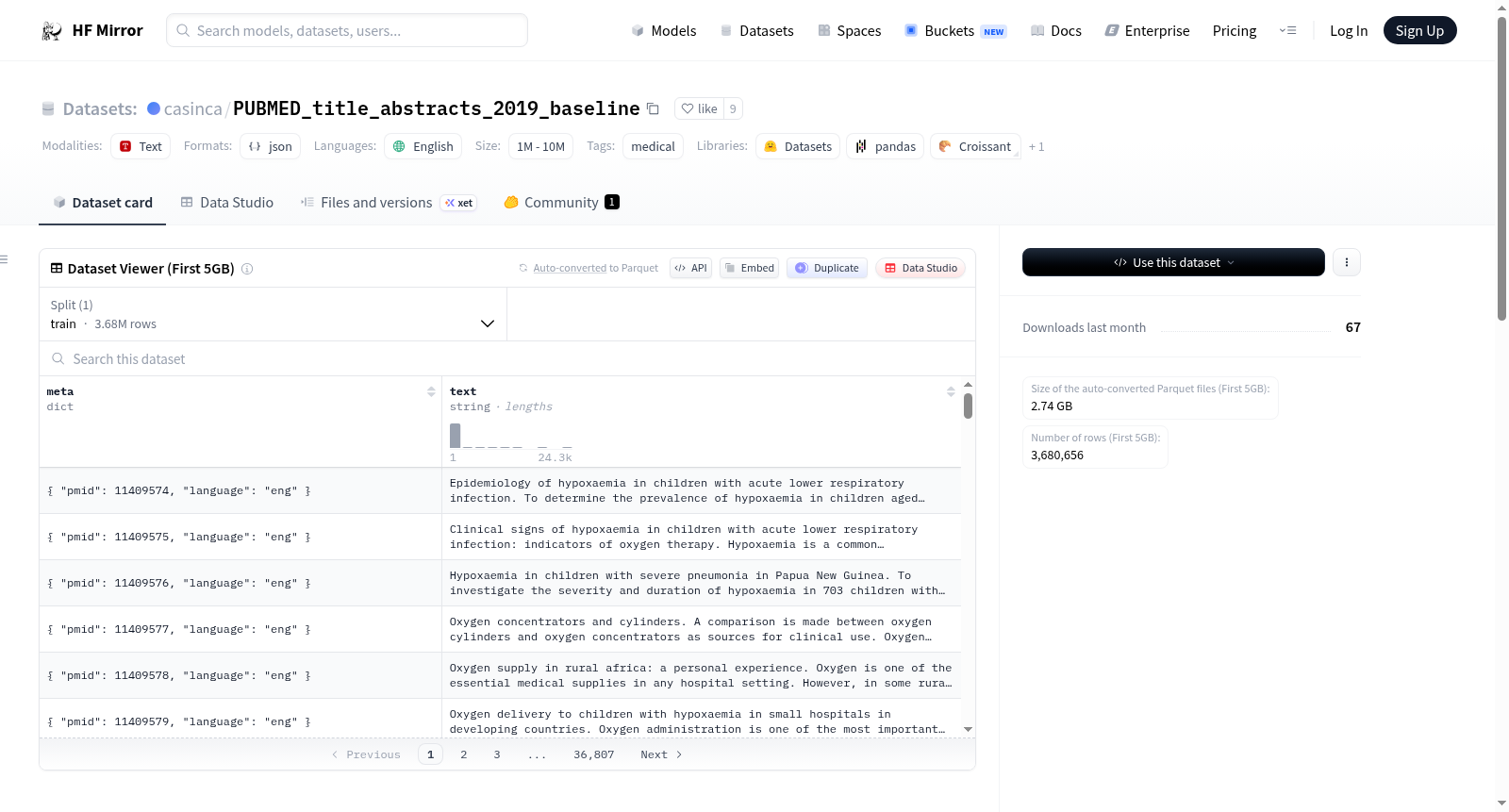Screen dimensions: 1509x812
Task: Click the Auto-converted to Parquet link
Action: [x=596, y=268]
